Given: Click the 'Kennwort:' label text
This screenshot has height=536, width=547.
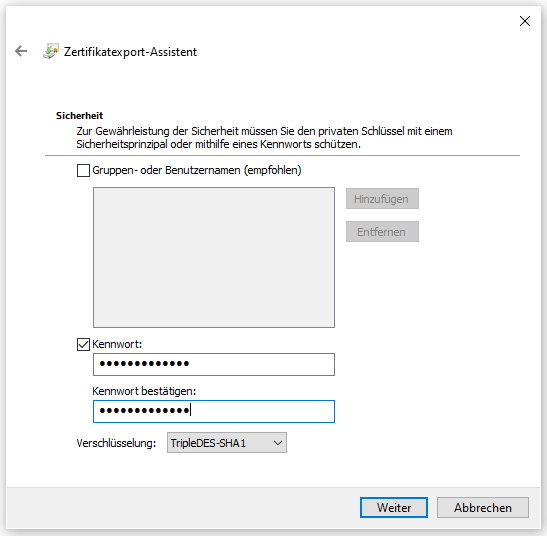Looking at the screenshot, I should coord(117,344).
